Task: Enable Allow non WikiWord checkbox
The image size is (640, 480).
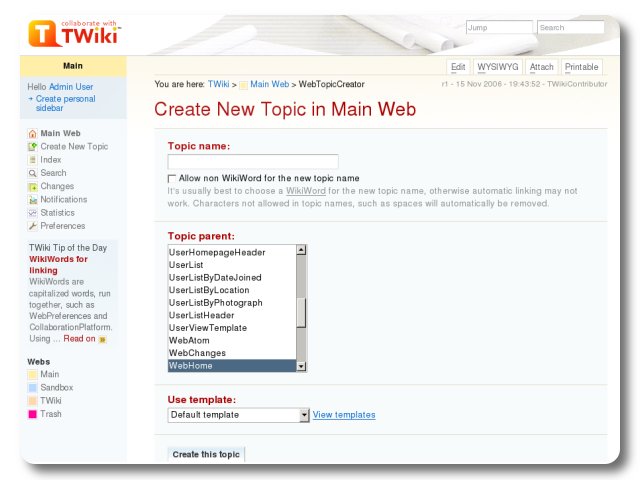Action: (172, 178)
